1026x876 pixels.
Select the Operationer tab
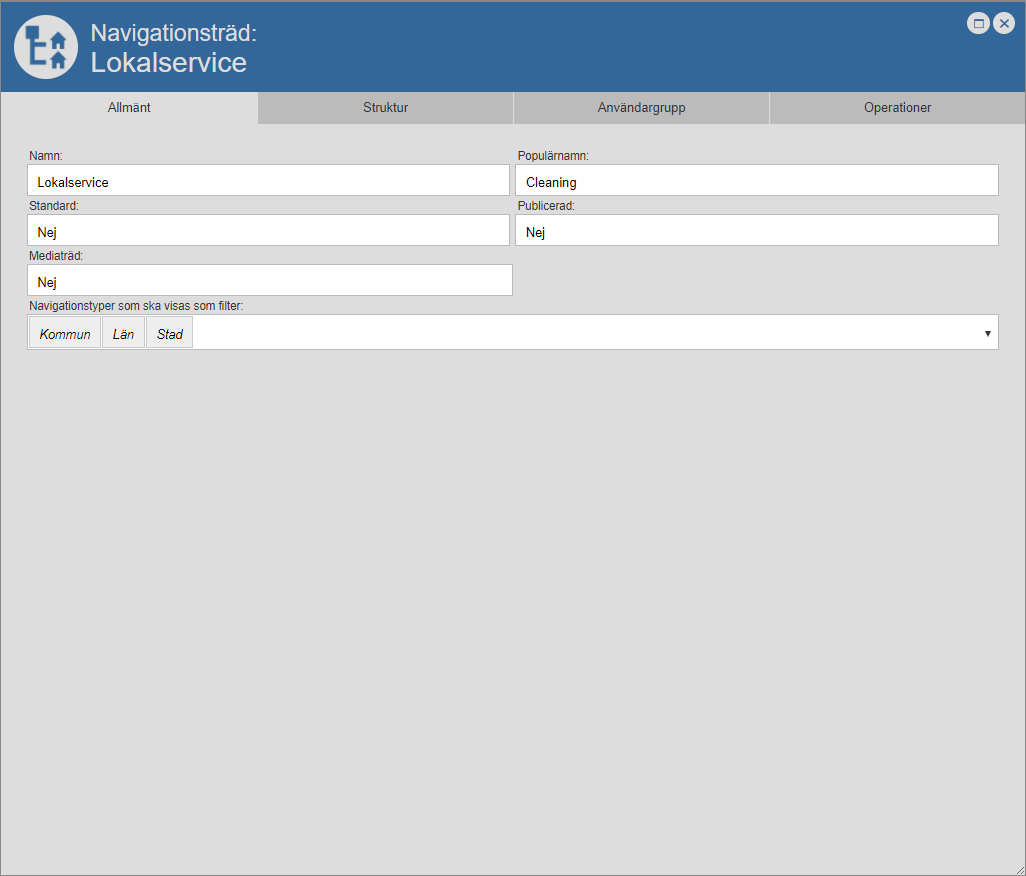point(897,108)
